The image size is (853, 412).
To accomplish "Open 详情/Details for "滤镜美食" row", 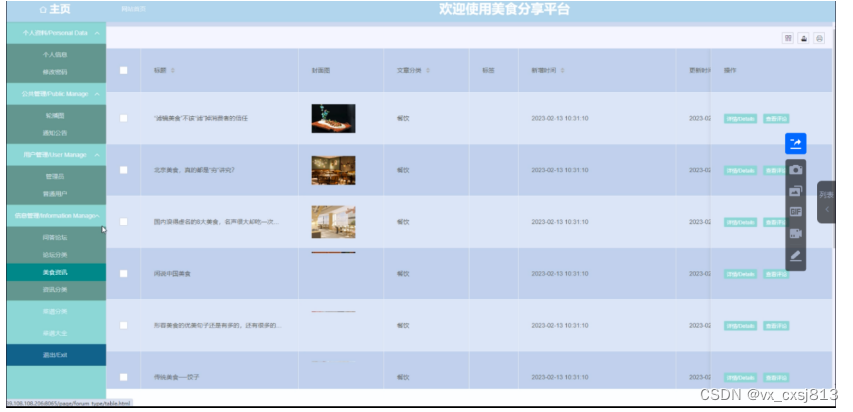I will click(x=740, y=119).
